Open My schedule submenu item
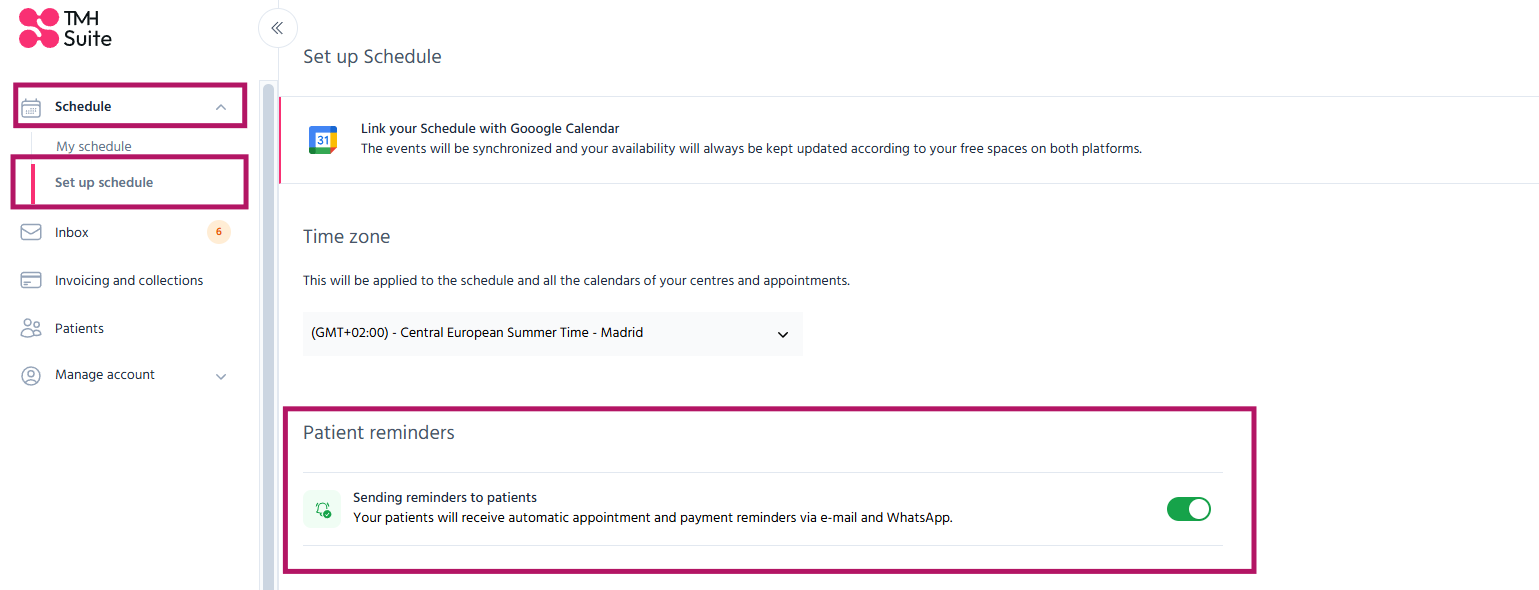The image size is (1539, 590). (94, 146)
